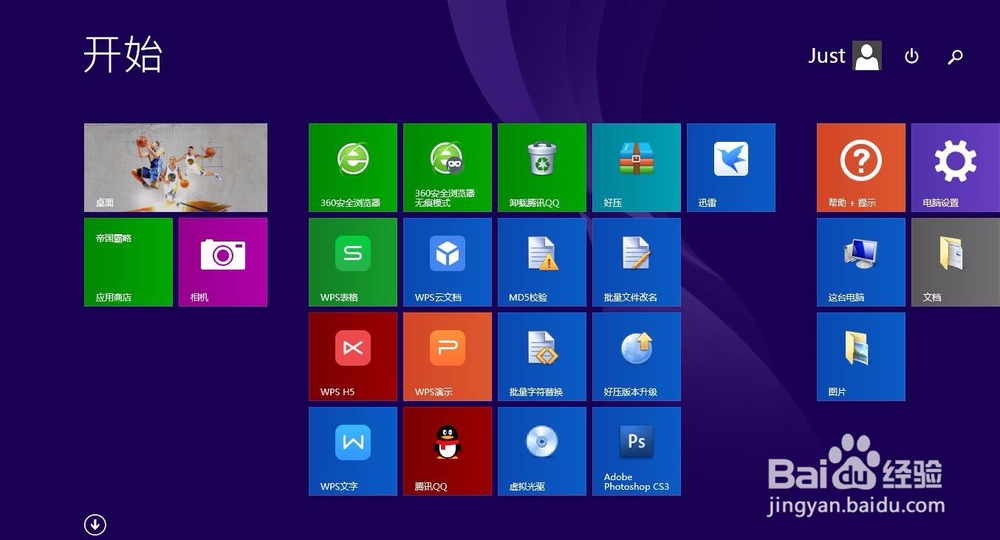Show all apps with down arrow
The width and height of the screenshot is (1000, 540).
pyautogui.click(x=95, y=525)
